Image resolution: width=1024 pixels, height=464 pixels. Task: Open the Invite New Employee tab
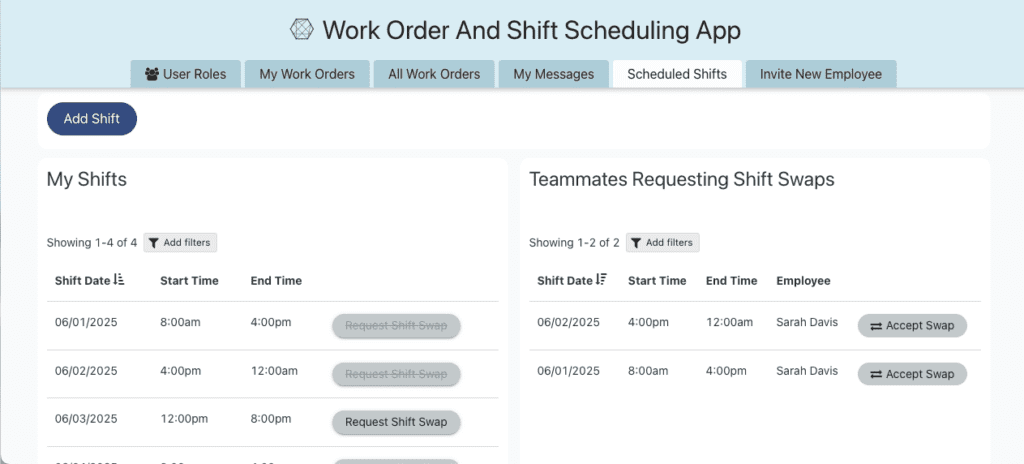click(820, 74)
